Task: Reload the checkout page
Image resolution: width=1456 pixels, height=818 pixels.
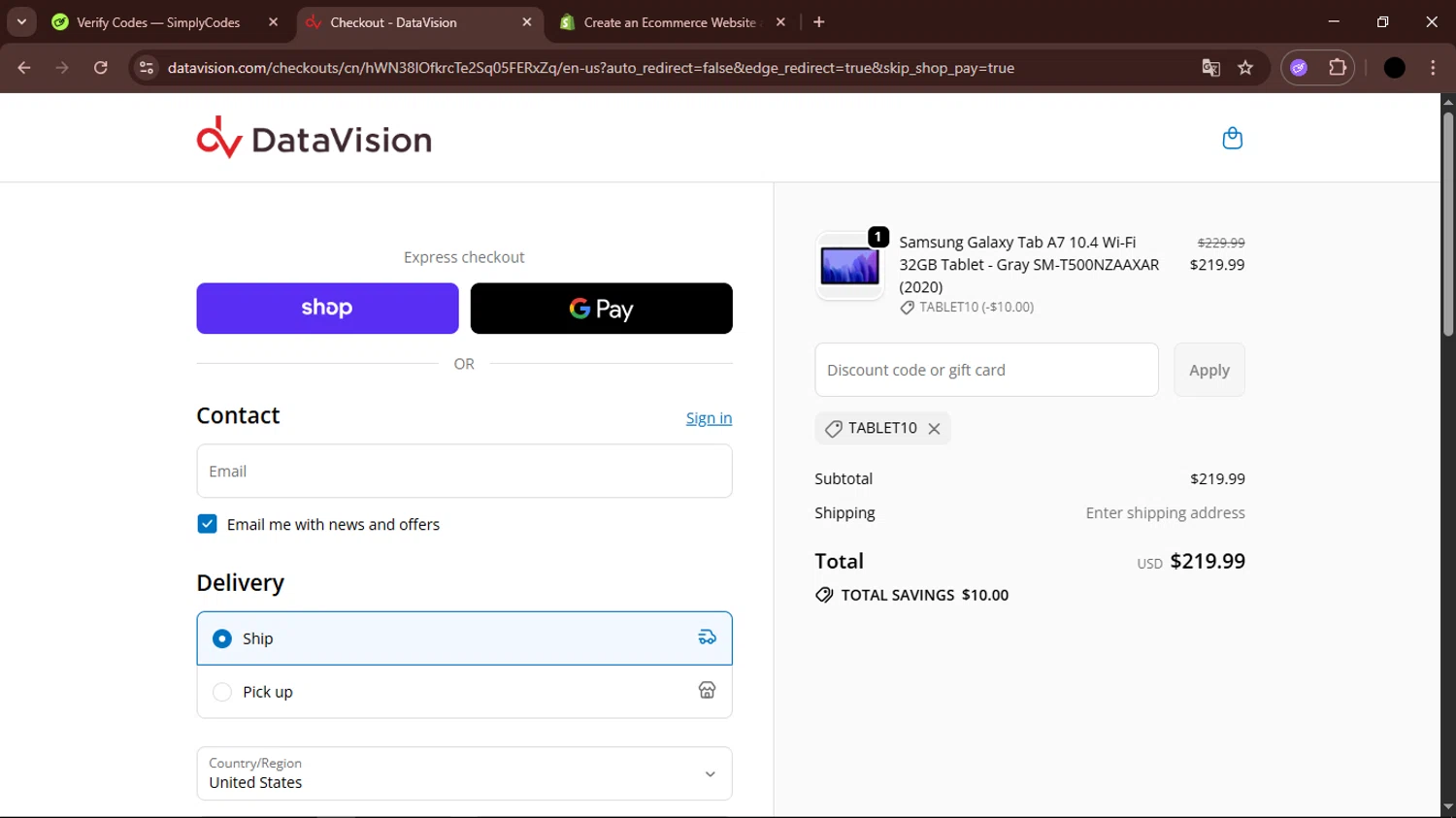Action: [101, 68]
